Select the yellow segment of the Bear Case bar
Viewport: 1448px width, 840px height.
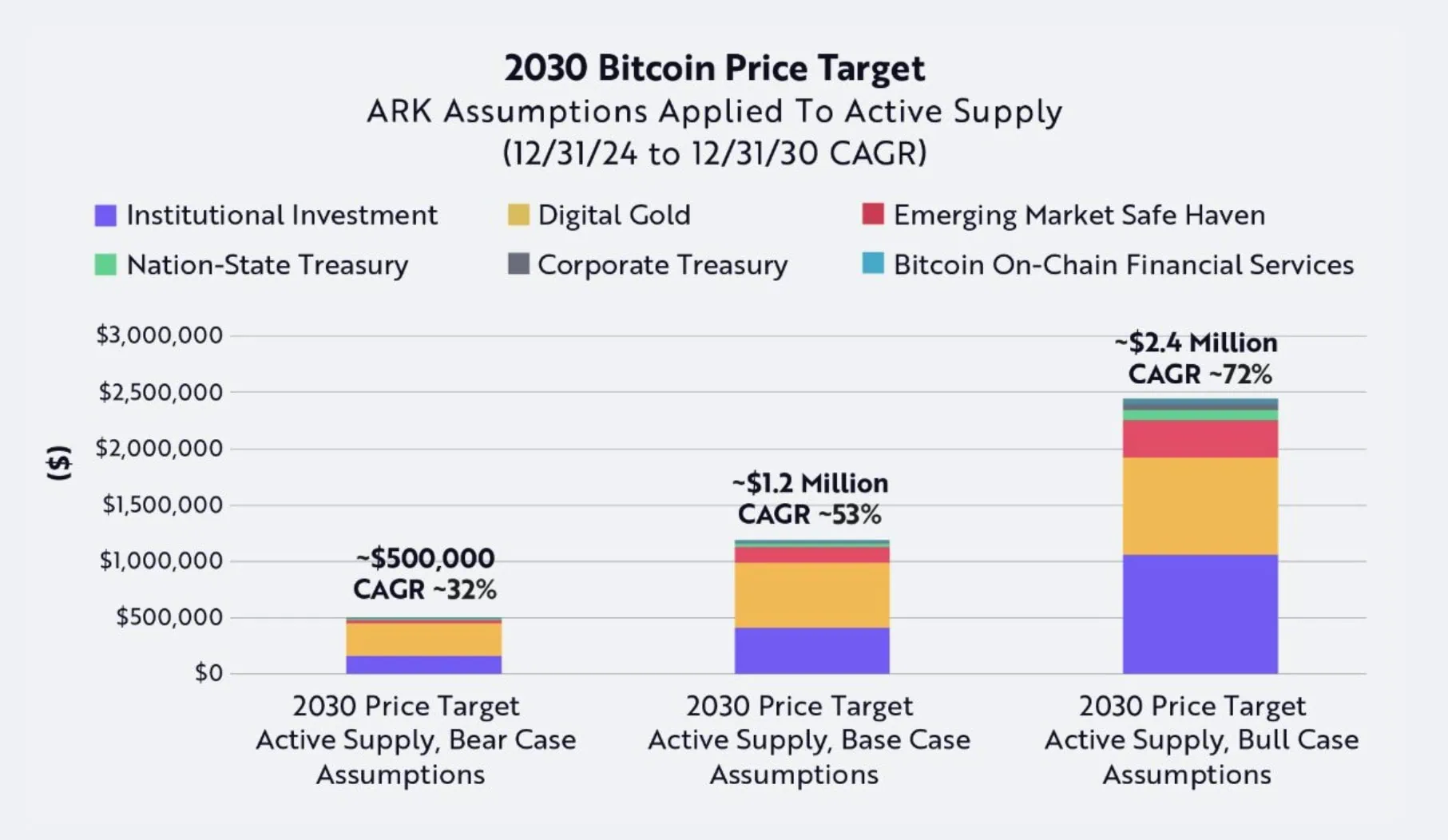click(x=423, y=639)
